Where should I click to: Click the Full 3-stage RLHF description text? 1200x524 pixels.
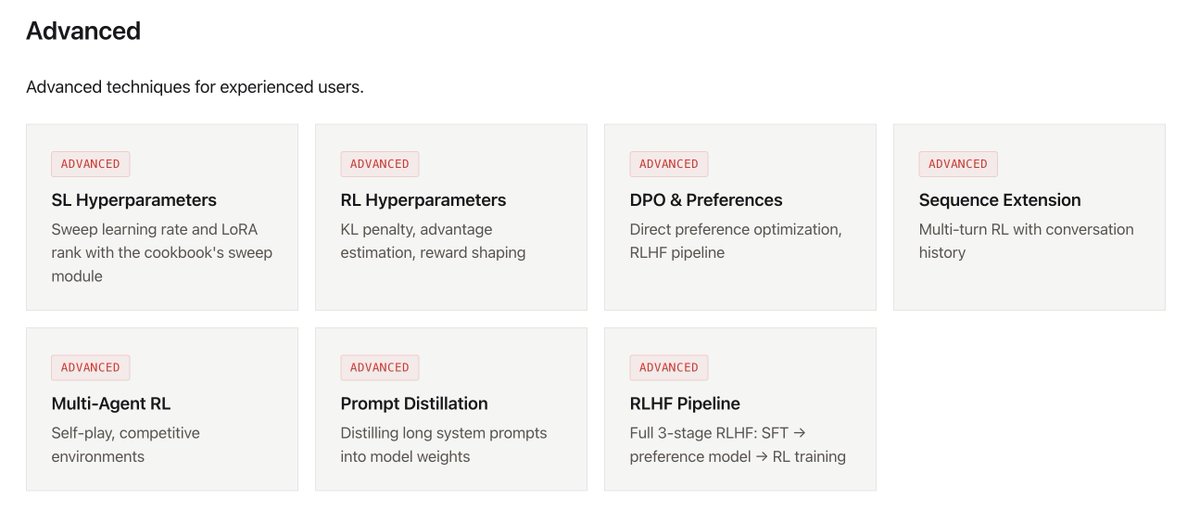click(738, 445)
